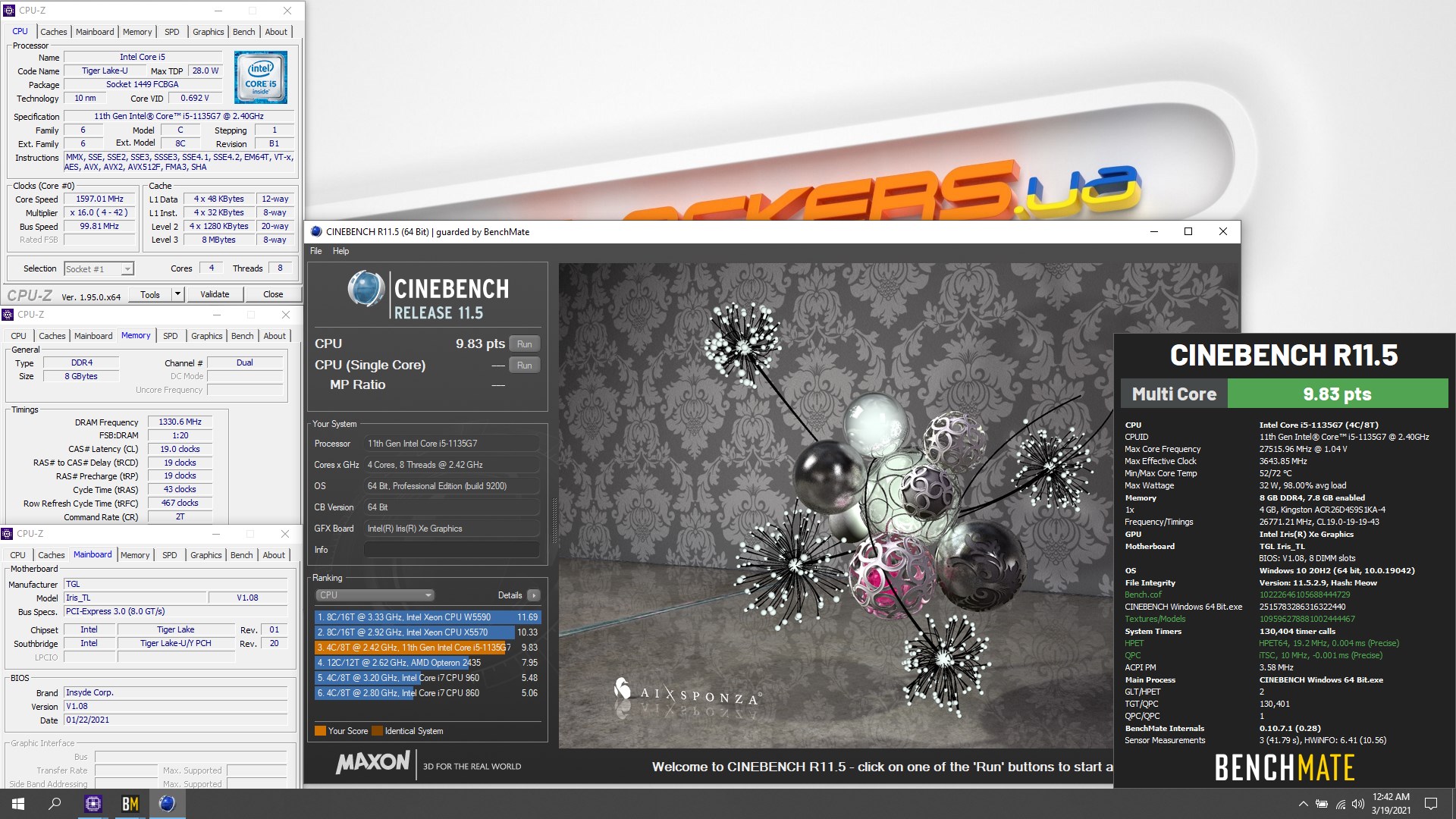This screenshot has width=1456, height=819.
Task: Open taskbar search magnifier
Action: pyautogui.click(x=55, y=804)
